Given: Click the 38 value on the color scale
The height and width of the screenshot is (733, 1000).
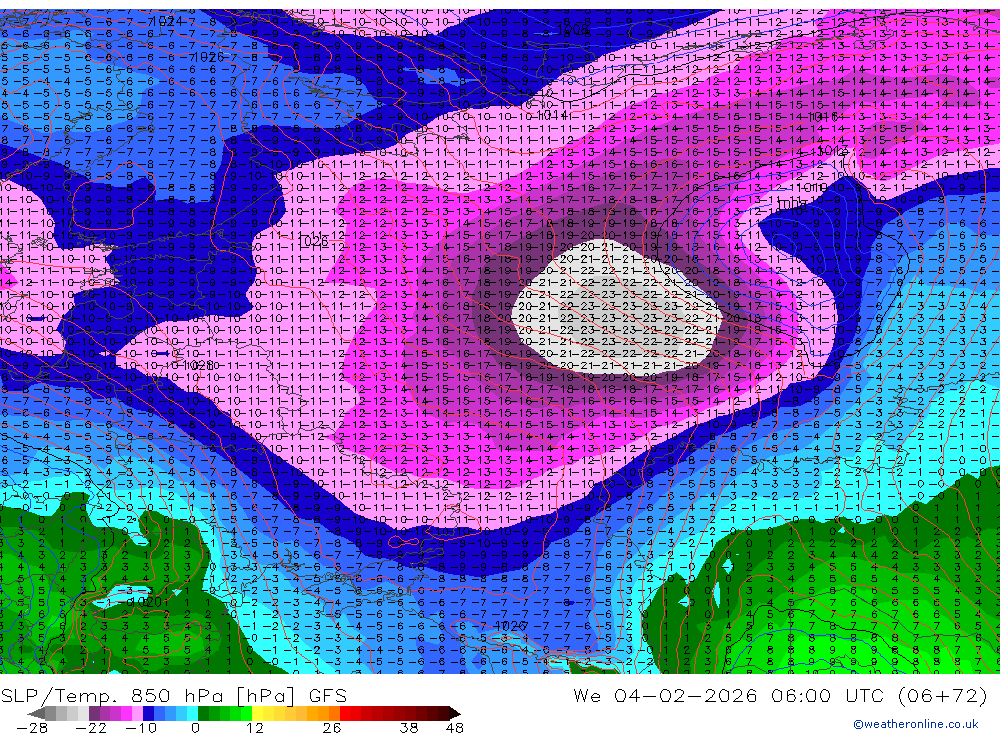Looking at the screenshot, I should 409,727.
